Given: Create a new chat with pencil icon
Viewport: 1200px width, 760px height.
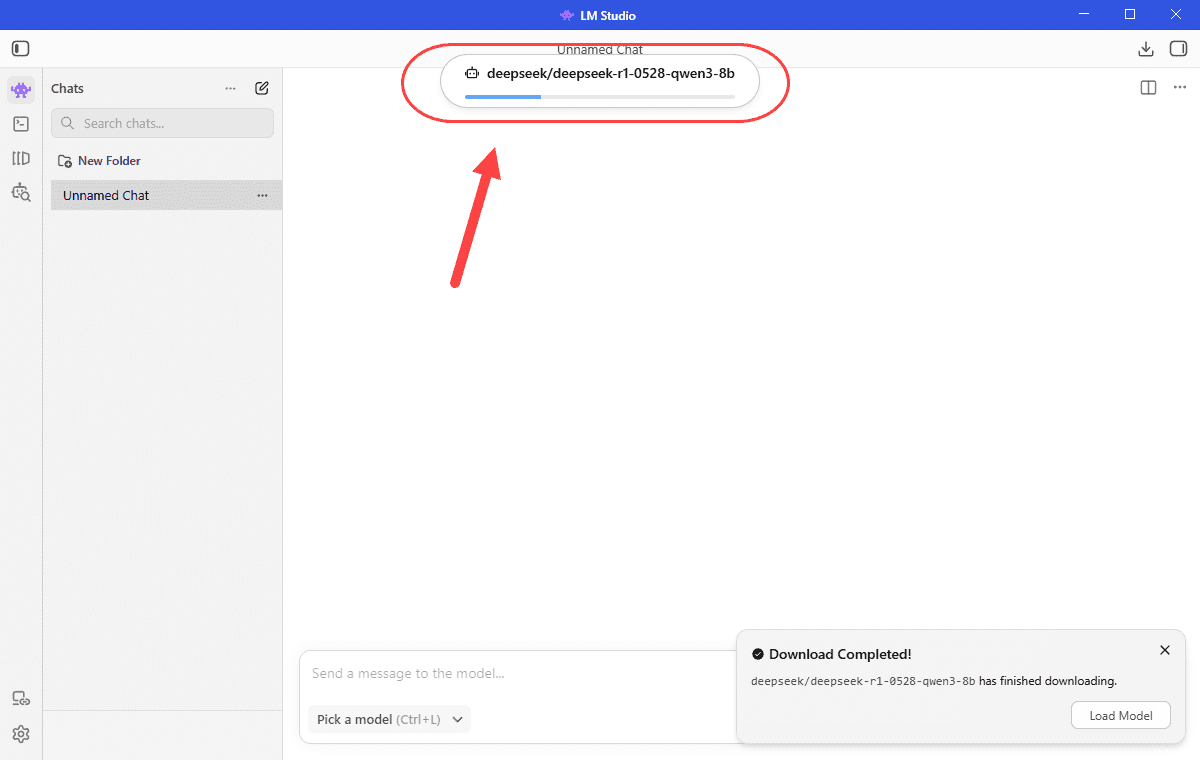Looking at the screenshot, I should pyautogui.click(x=262, y=88).
